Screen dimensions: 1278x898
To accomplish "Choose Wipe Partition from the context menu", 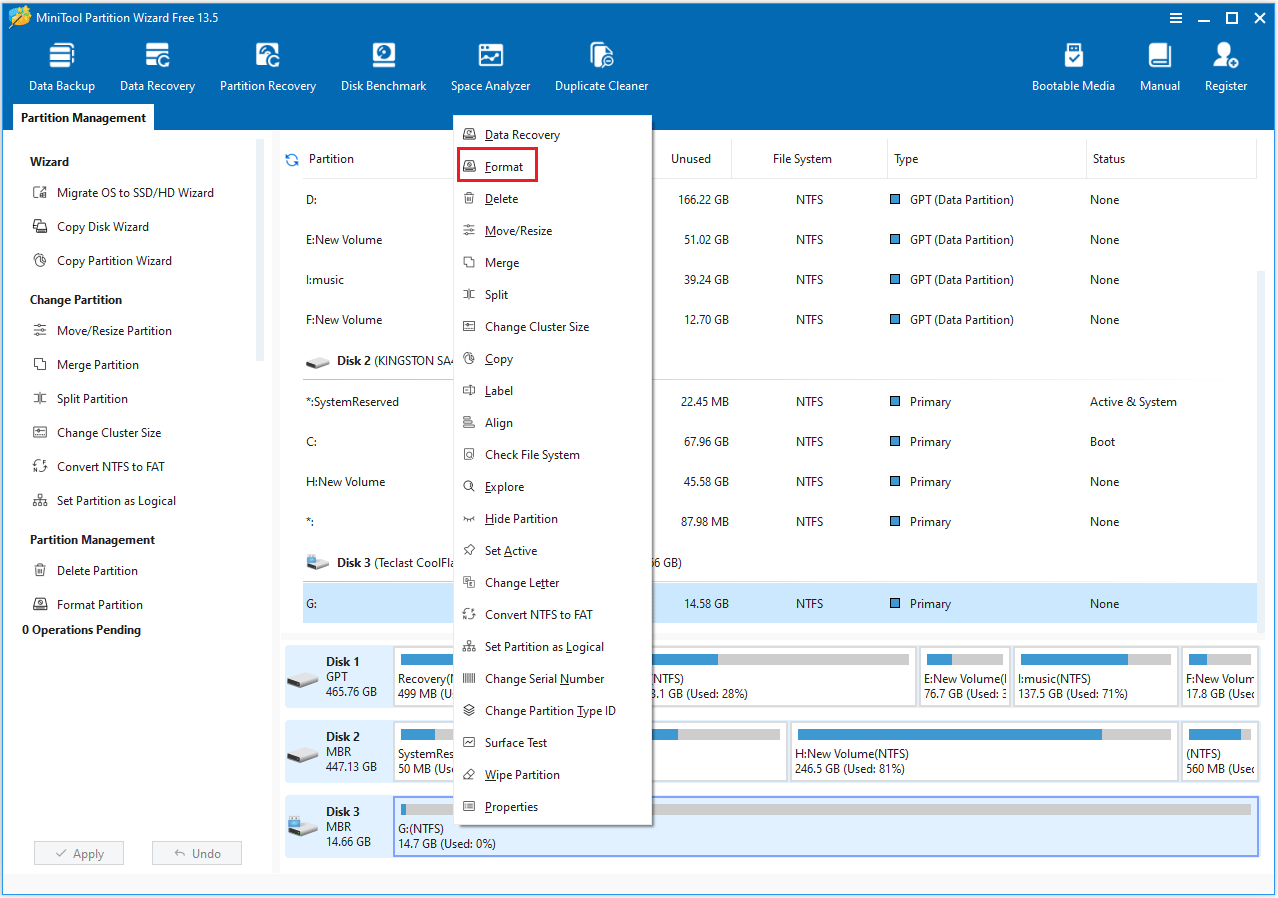I will click(x=519, y=774).
